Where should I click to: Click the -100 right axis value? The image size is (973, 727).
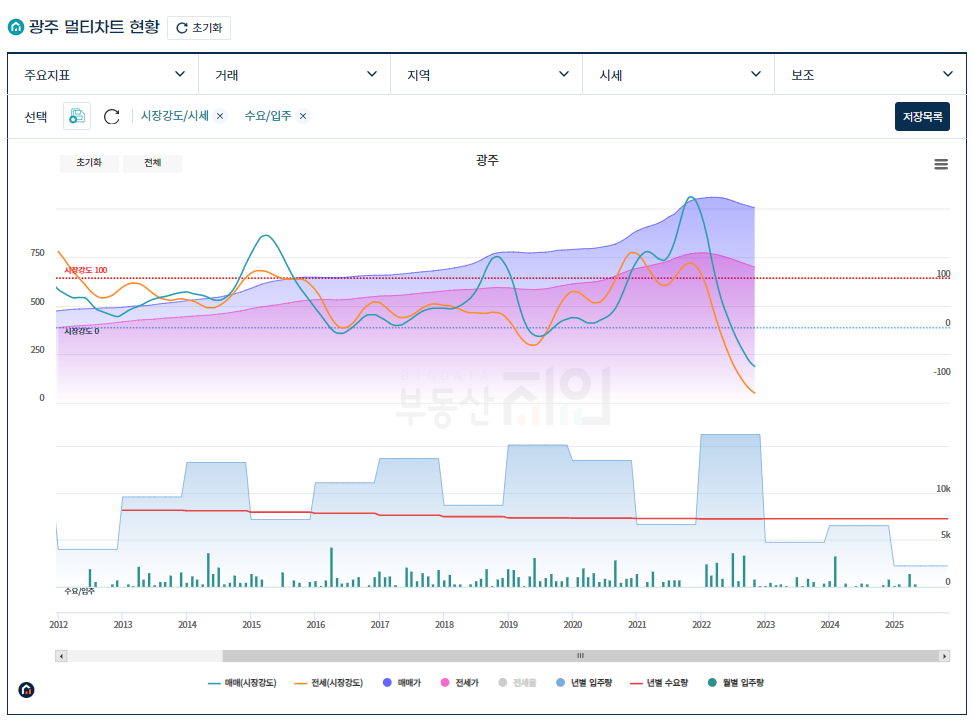coord(942,372)
